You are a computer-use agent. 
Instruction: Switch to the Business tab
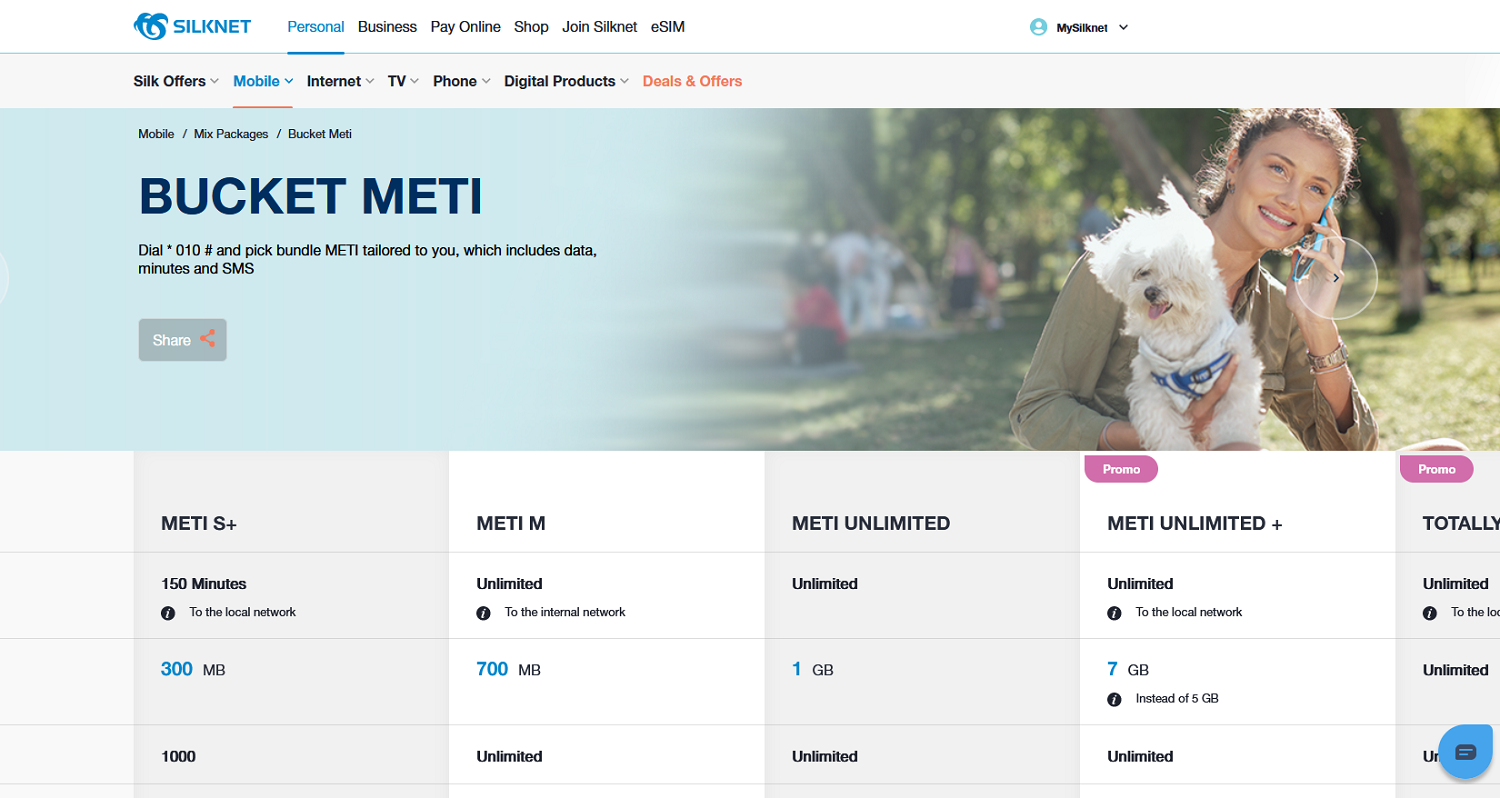pyautogui.click(x=387, y=27)
